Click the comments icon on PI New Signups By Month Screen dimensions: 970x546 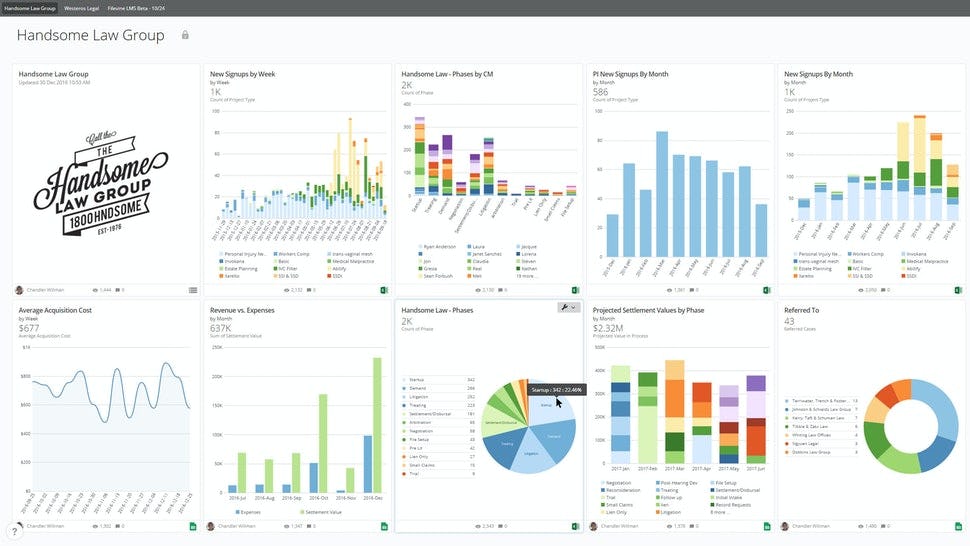[x=692, y=290]
